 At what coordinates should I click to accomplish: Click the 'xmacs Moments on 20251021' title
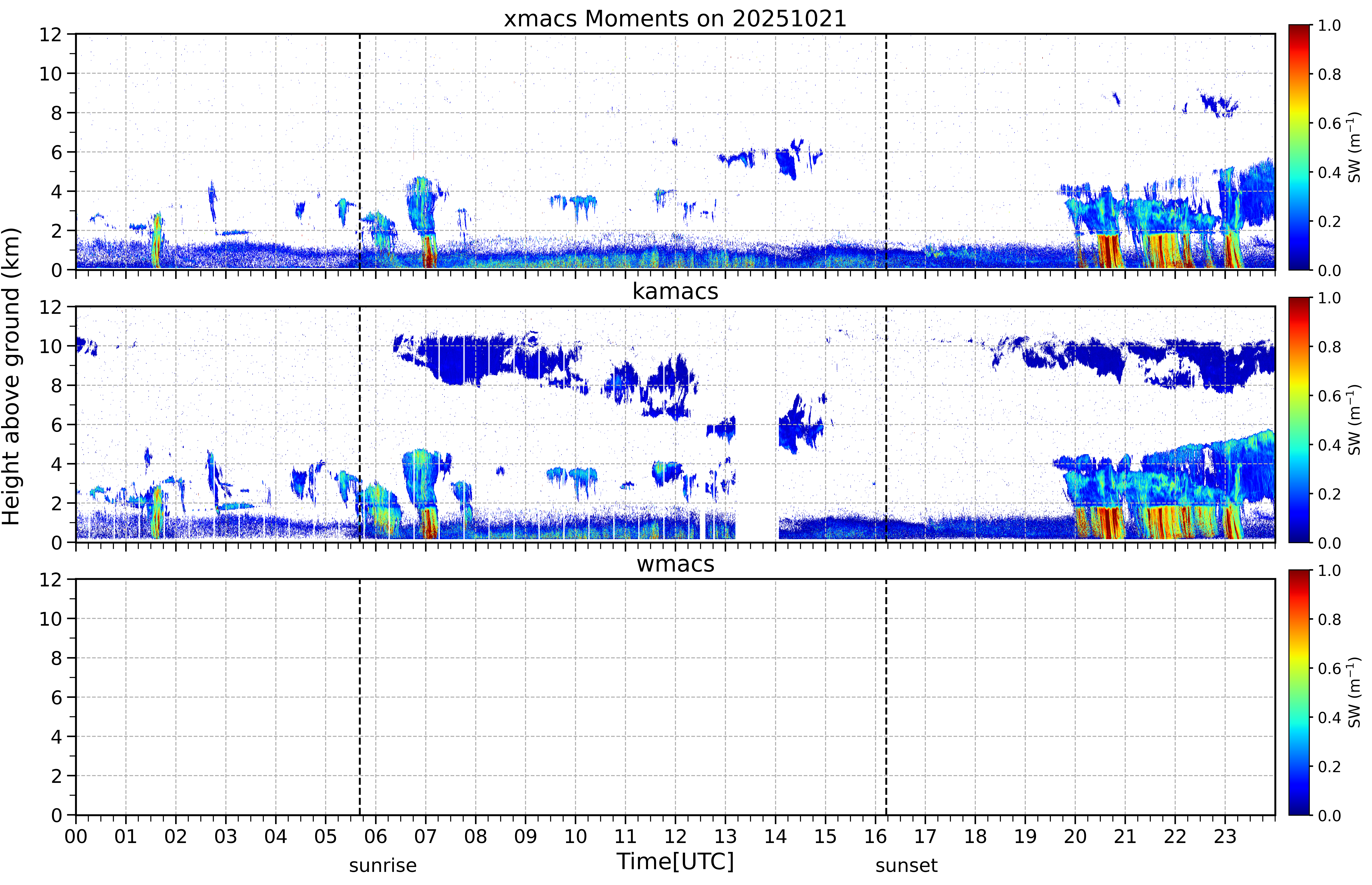[x=675, y=18]
